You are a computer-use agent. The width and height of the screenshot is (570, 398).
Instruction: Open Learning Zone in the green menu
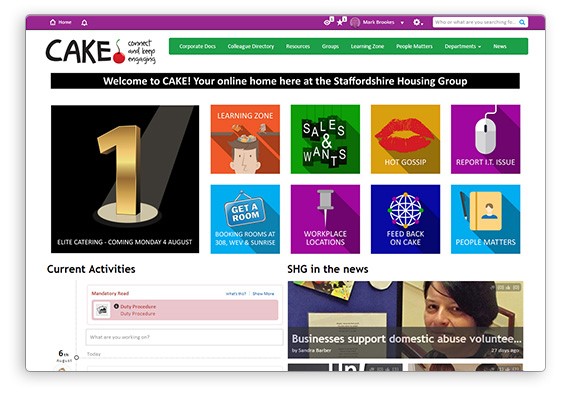367,46
